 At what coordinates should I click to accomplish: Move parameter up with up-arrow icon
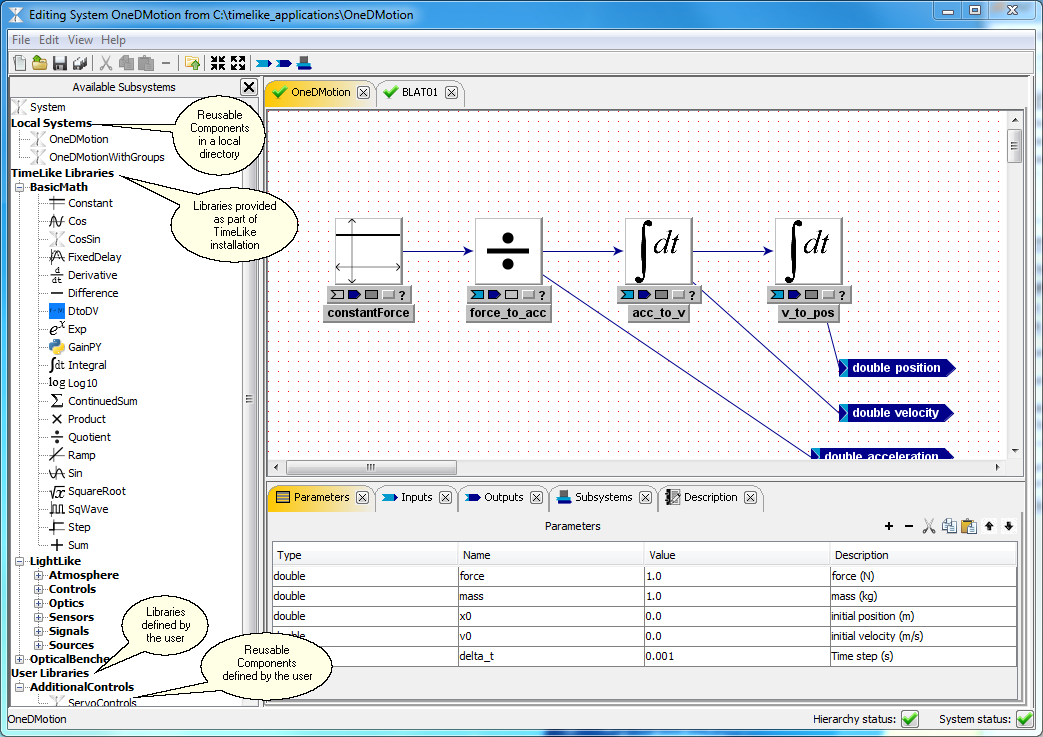coord(989,526)
